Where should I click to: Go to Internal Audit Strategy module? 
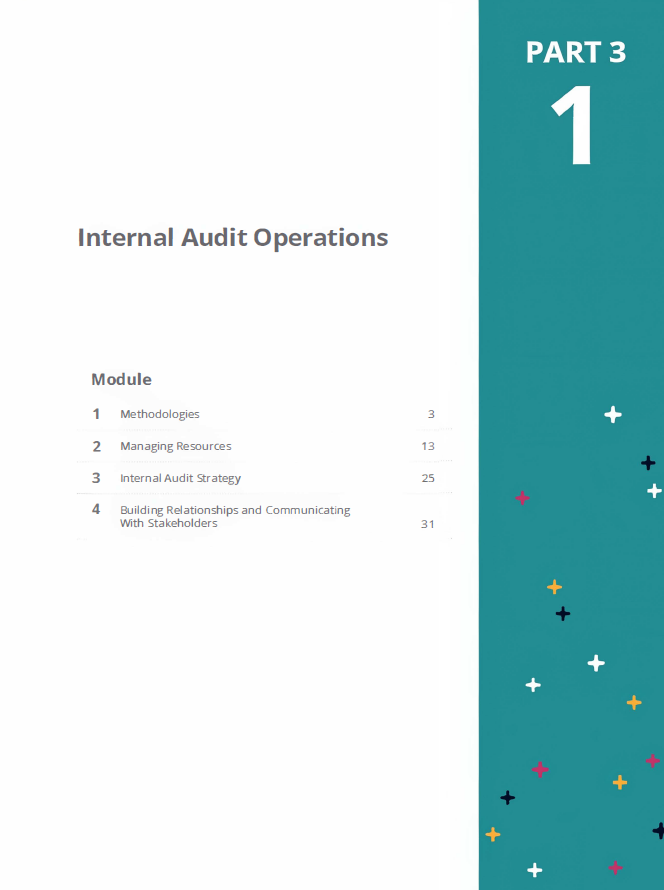coord(180,478)
